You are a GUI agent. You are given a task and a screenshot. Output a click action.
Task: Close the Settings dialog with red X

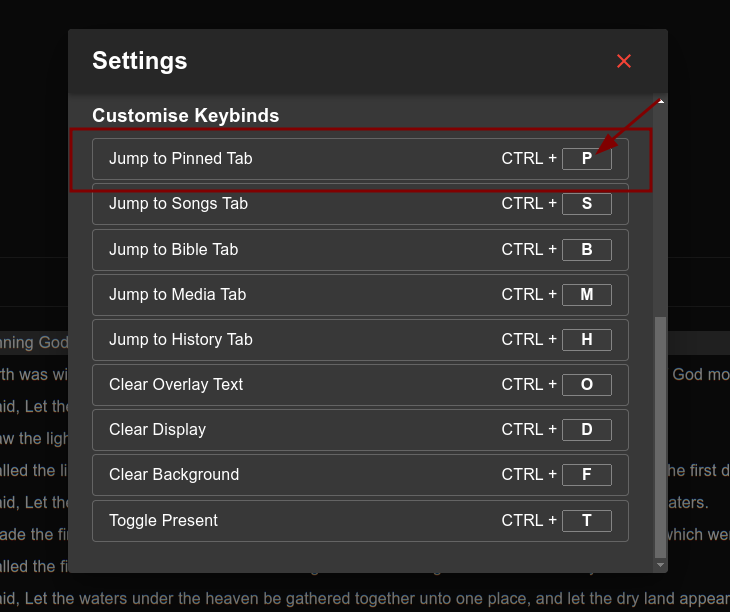(624, 62)
